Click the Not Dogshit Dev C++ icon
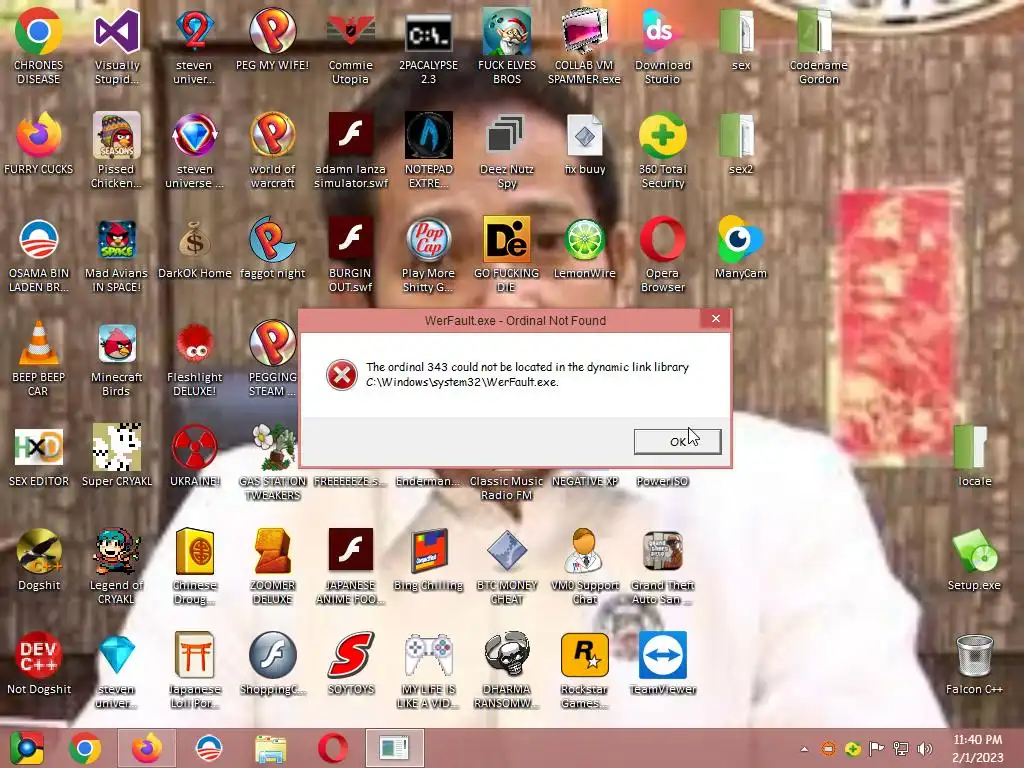This screenshot has width=1024, height=768. pyautogui.click(x=39, y=664)
